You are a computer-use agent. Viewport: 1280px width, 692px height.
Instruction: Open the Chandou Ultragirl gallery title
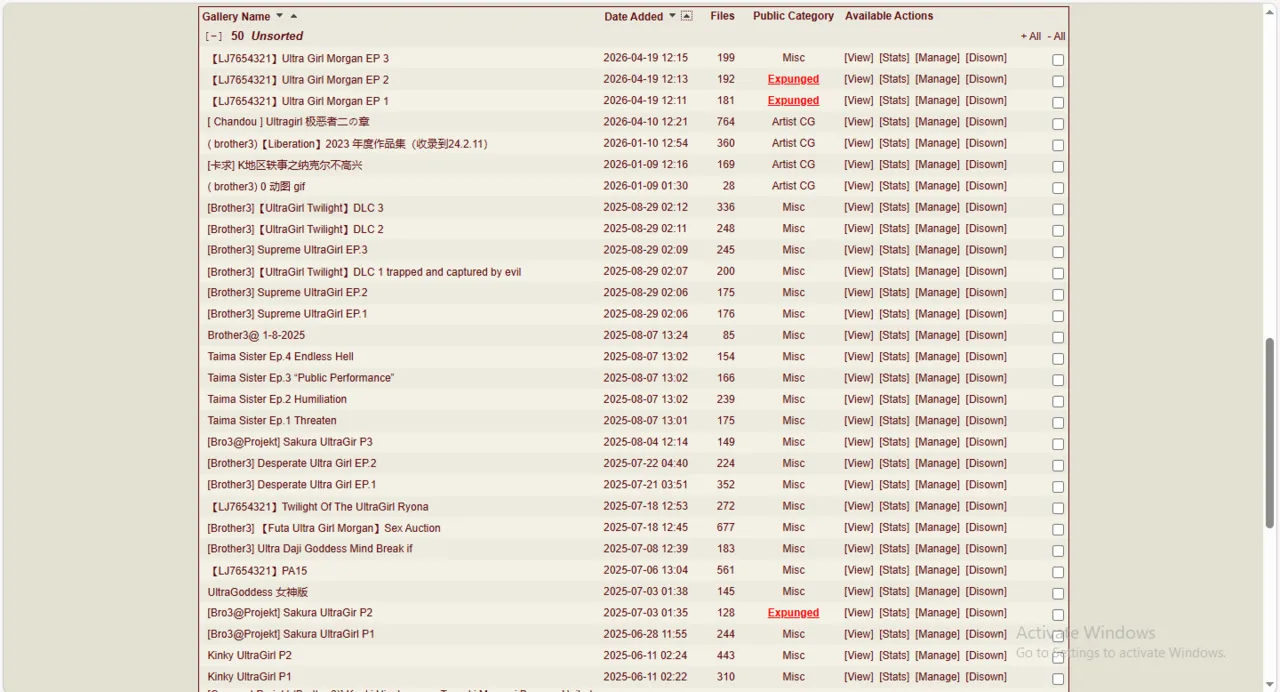click(288, 122)
